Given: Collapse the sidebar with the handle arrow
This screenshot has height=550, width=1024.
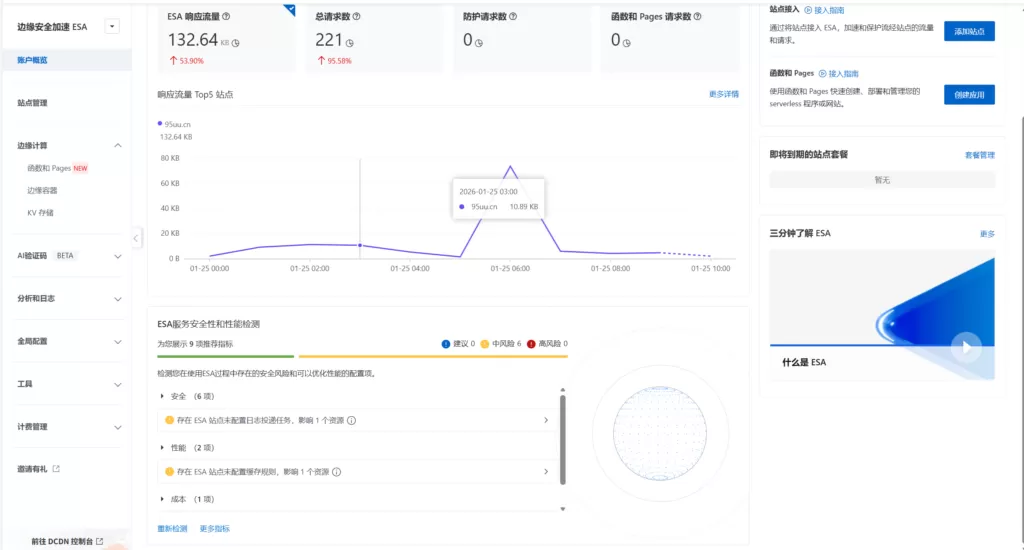Looking at the screenshot, I should 136,238.
